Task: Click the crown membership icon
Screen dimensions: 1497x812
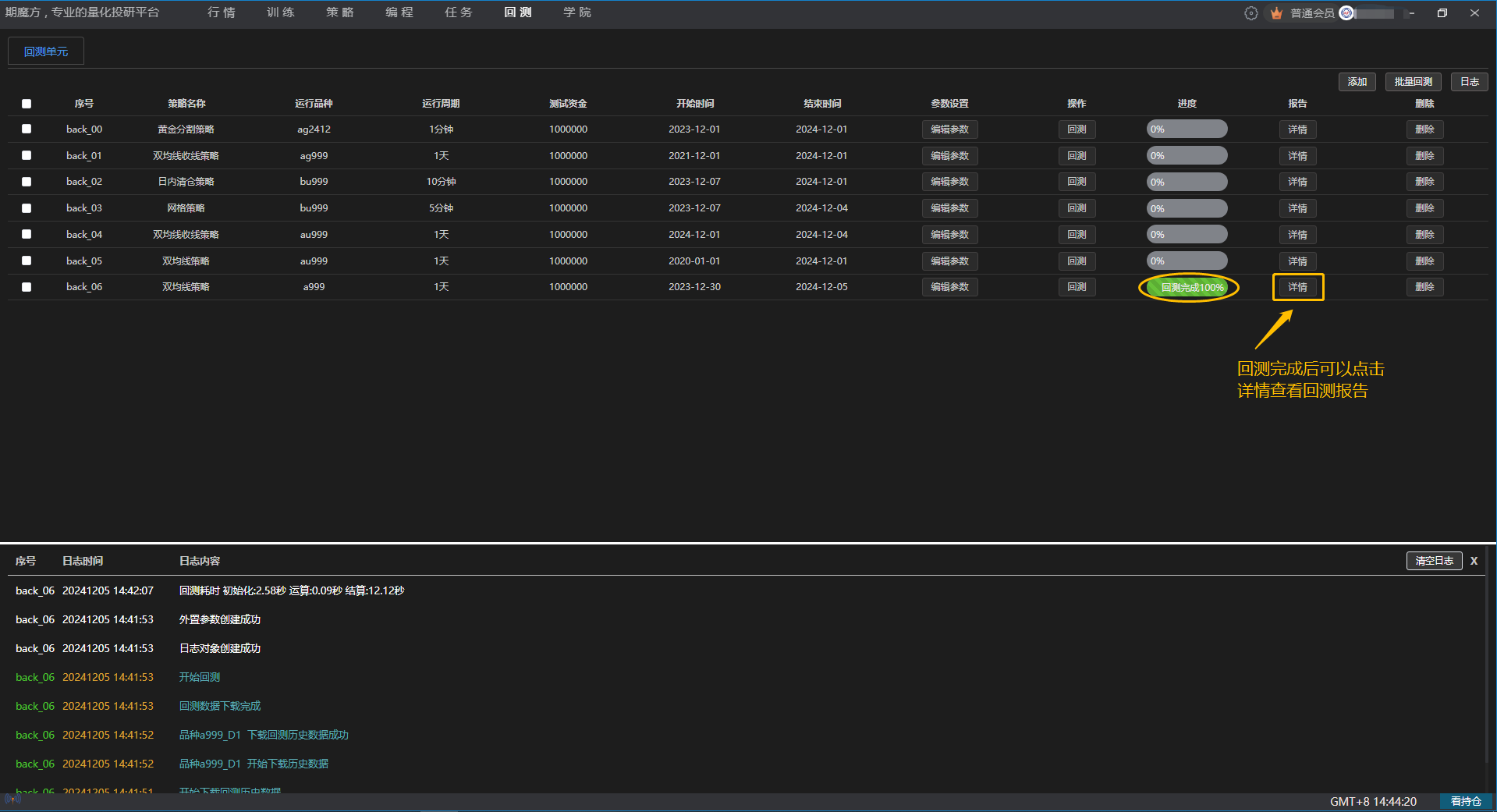Action: (1276, 13)
